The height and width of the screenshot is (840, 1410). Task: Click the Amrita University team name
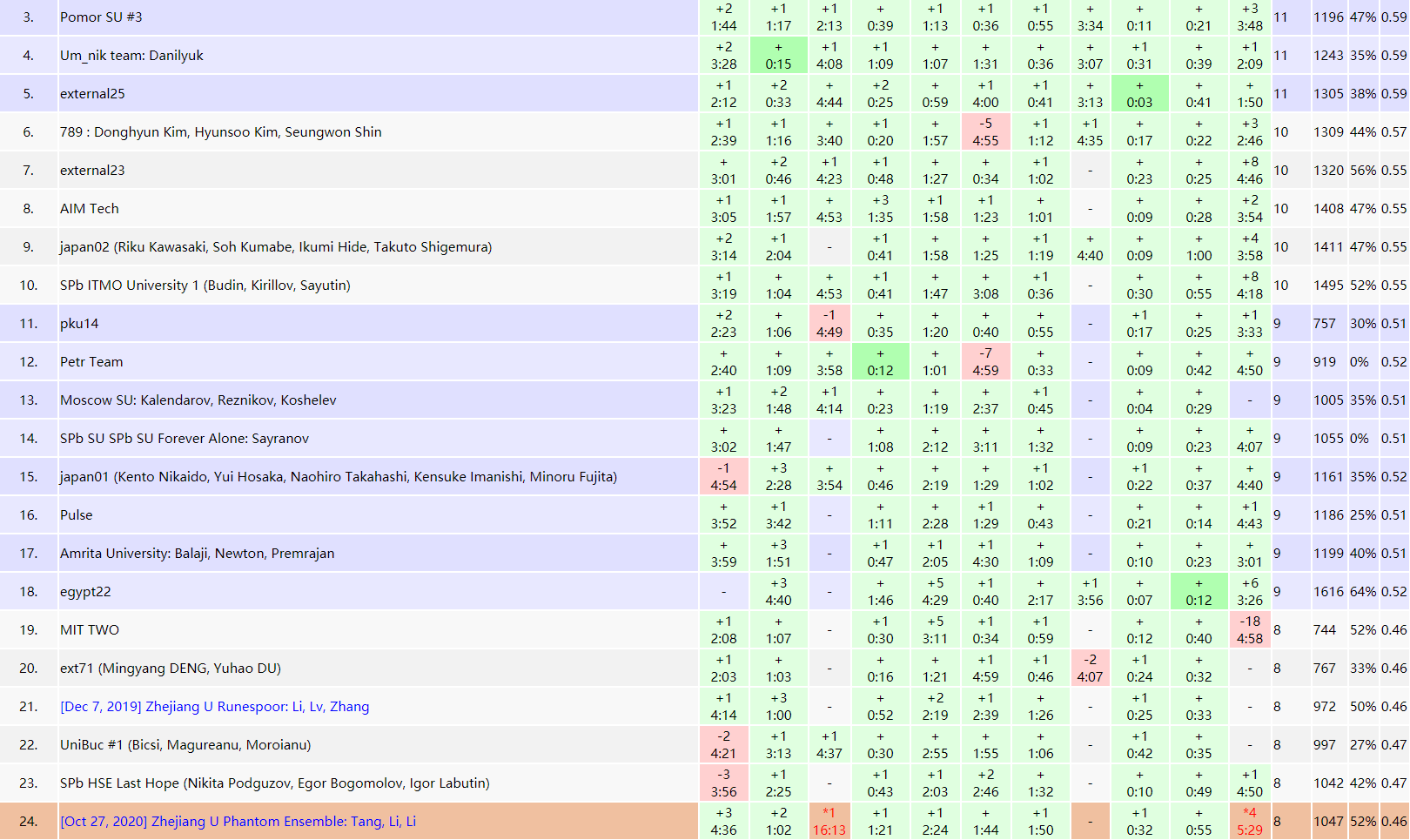pos(197,554)
